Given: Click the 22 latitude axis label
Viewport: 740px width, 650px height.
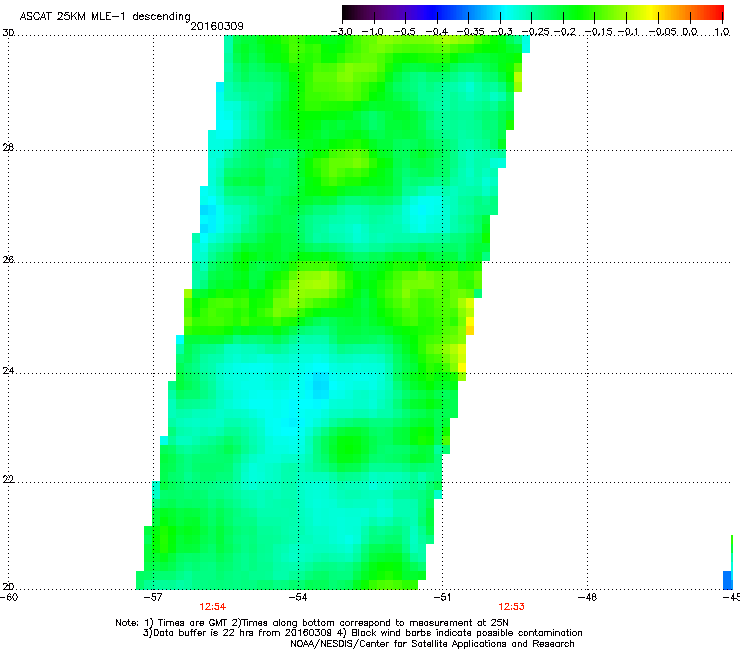Looking at the screenshot, I should tap(8, 480).
